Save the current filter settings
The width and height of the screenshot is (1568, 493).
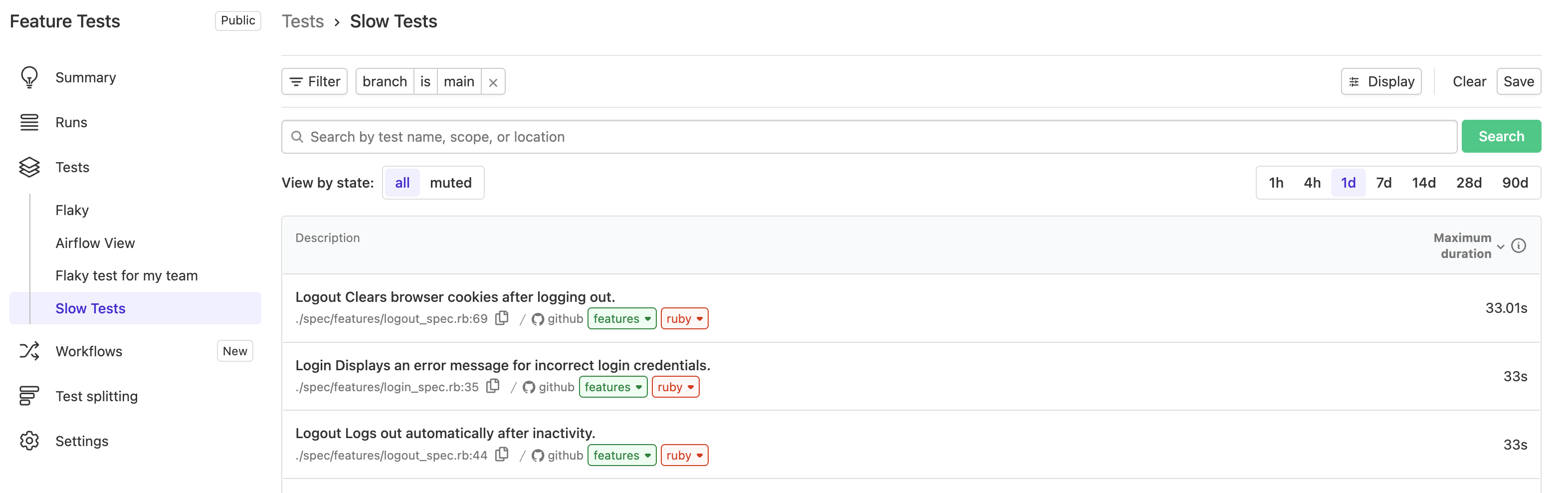point(1518,81)
